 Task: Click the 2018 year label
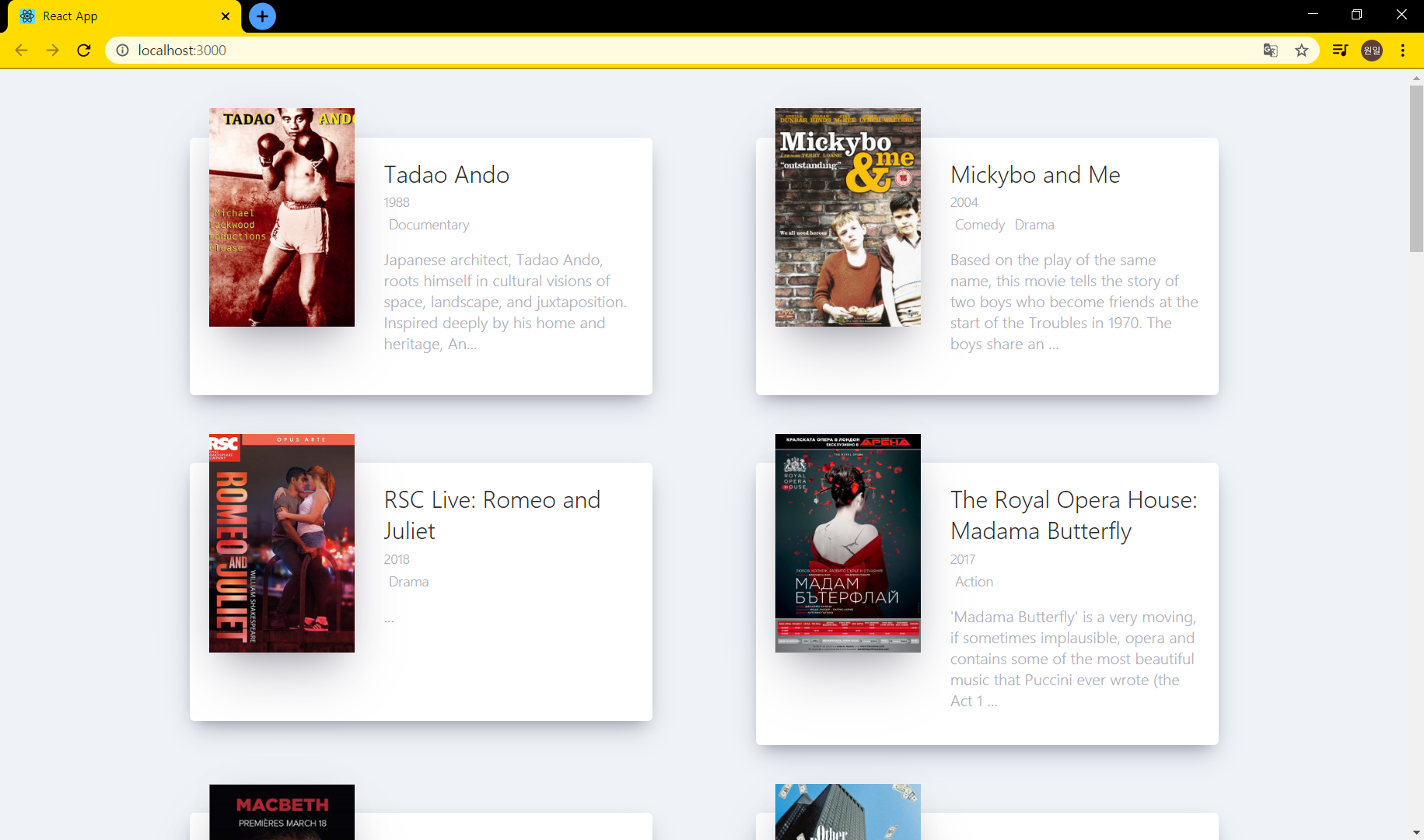397,559
